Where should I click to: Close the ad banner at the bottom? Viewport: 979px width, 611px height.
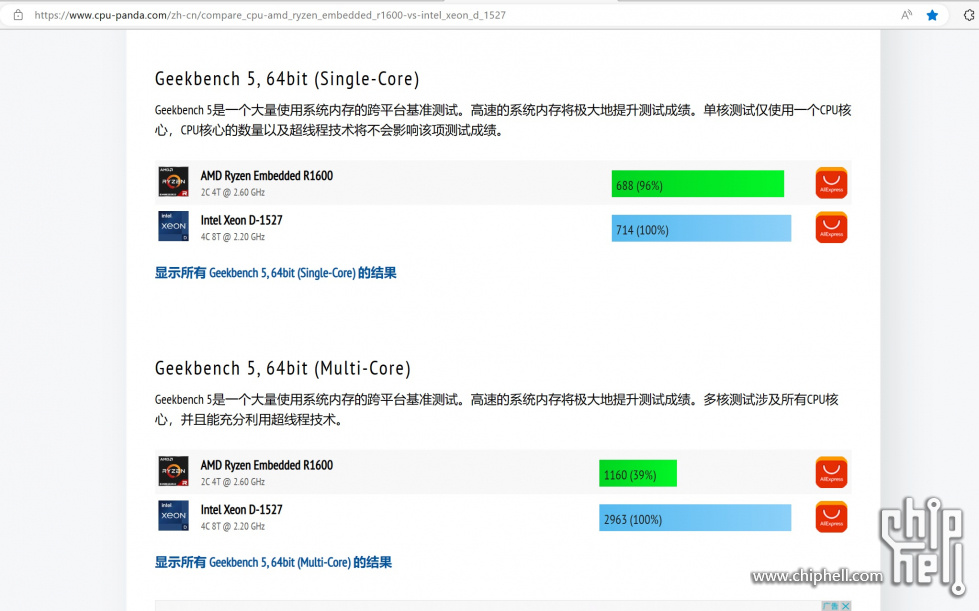pyautogui.click(x=845, y=606)
